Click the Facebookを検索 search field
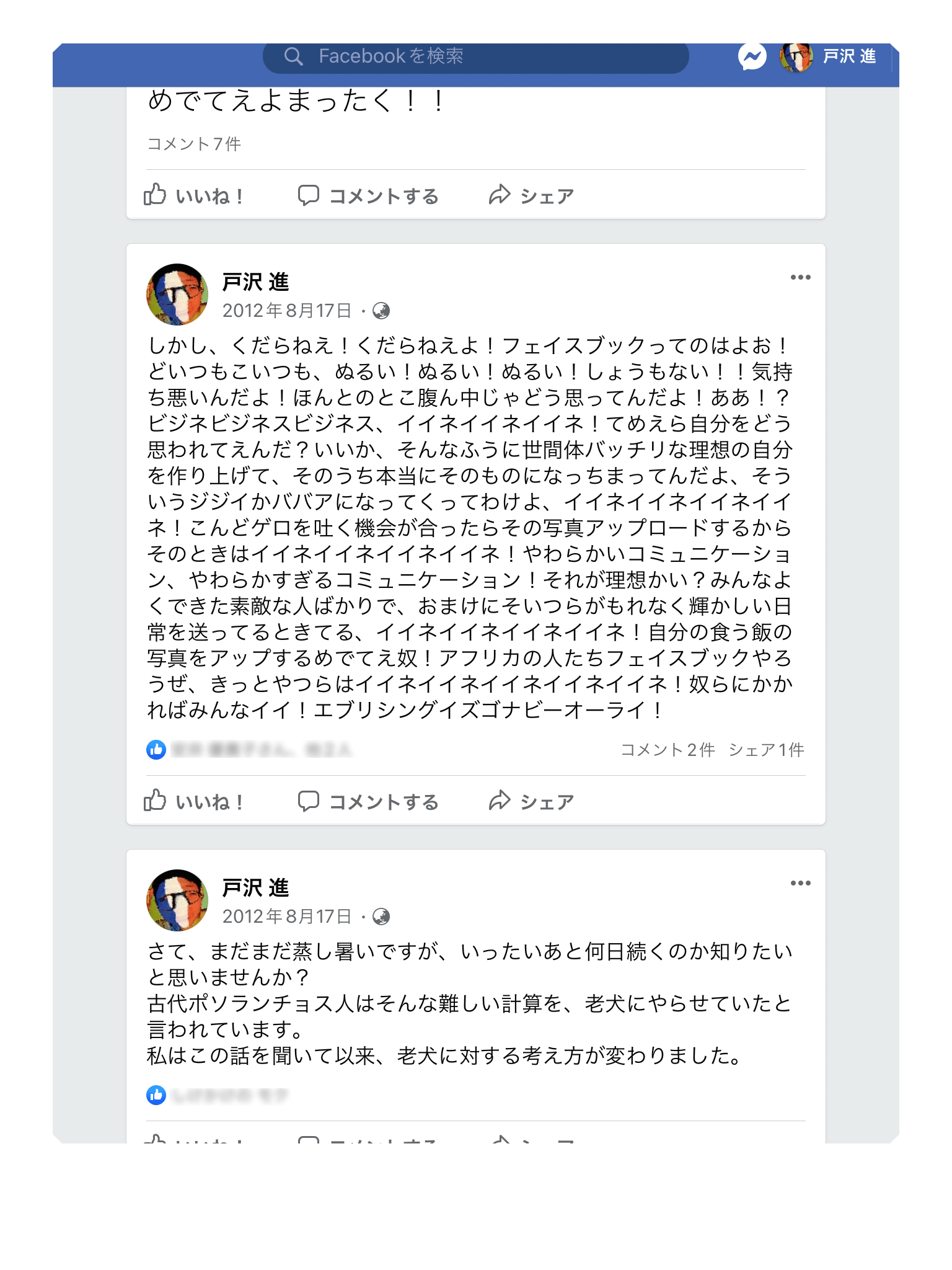 click(475, 57)
